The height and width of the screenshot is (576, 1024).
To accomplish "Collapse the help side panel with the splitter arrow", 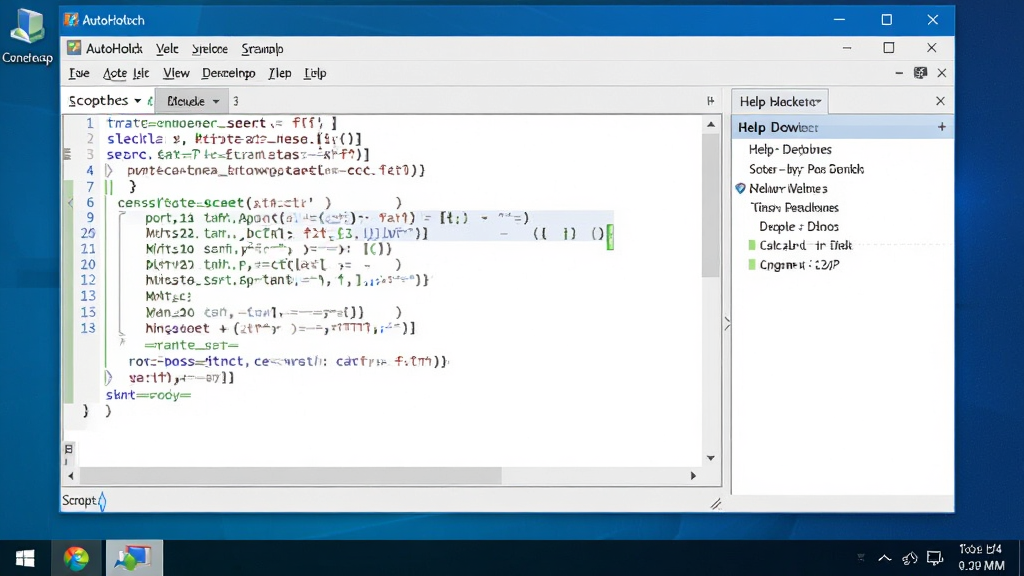I will click(727, 323).
